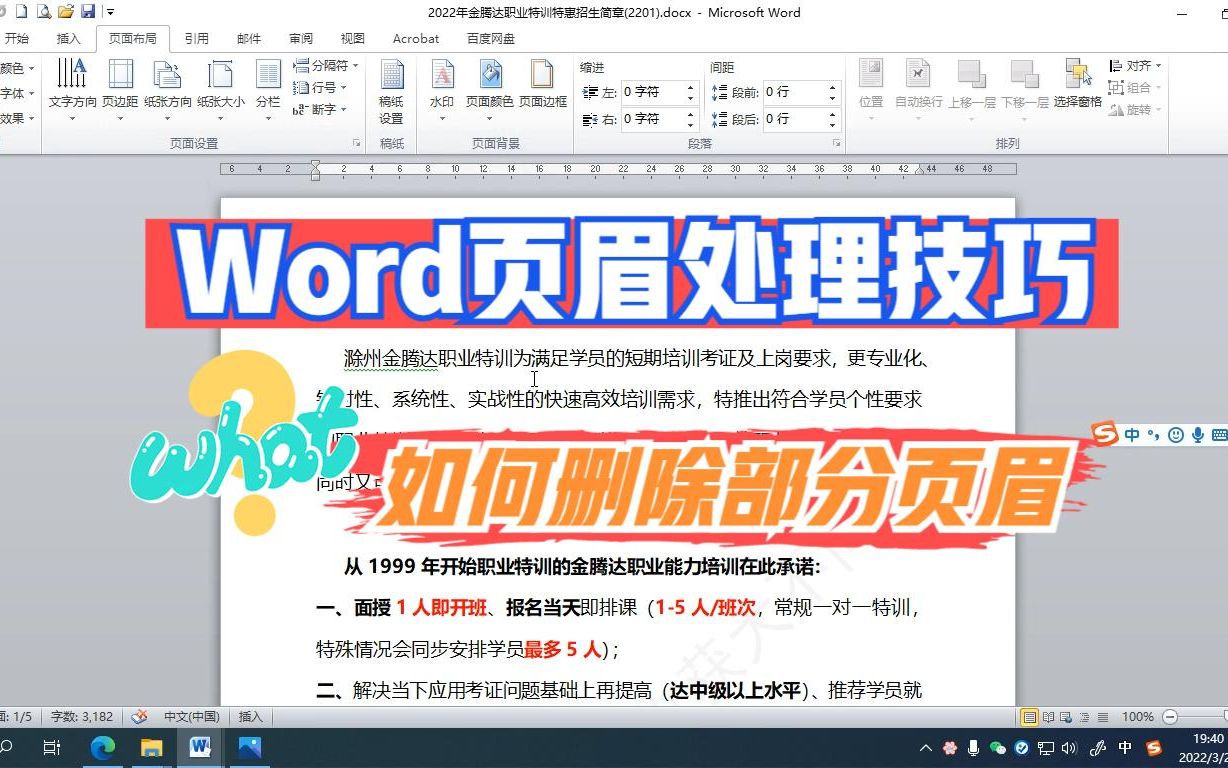Viewport: 1228px width, 768px height.
Task: Click the 100% zoom level button
Action: pos(1139,716)
